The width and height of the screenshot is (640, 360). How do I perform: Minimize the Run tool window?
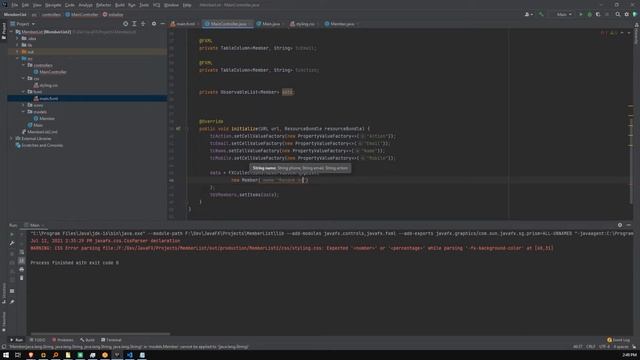click(x=629, y=225)
